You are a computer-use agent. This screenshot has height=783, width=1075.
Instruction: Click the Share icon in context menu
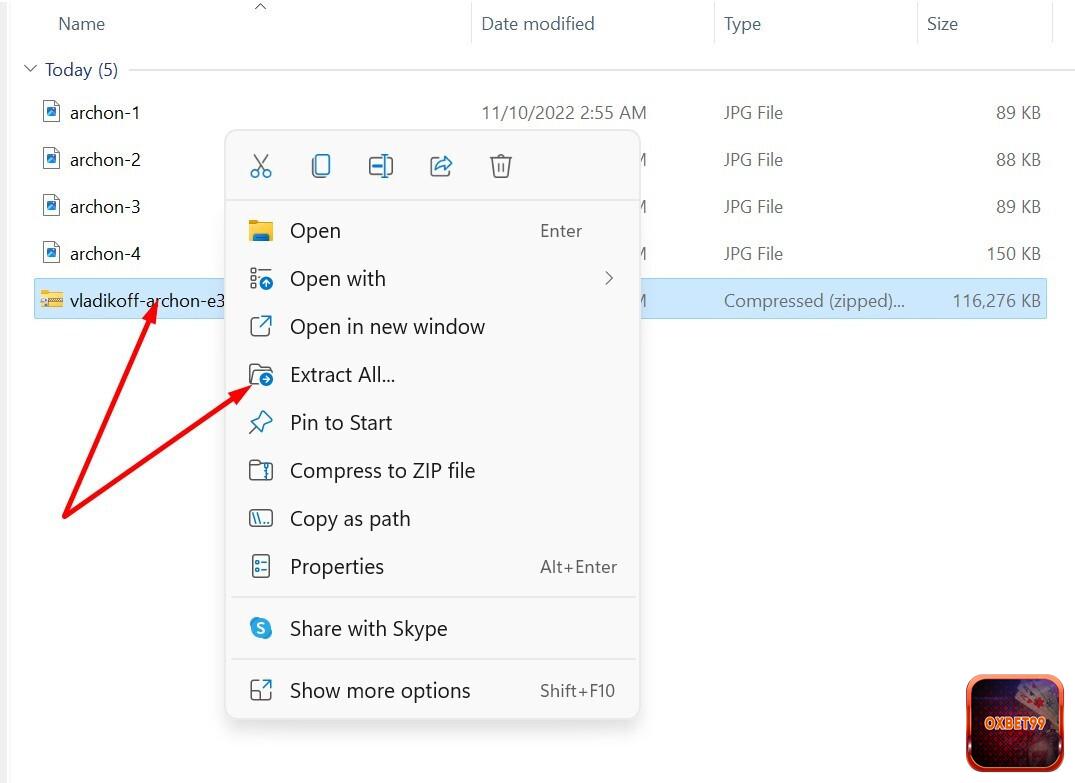click(441, 166)
